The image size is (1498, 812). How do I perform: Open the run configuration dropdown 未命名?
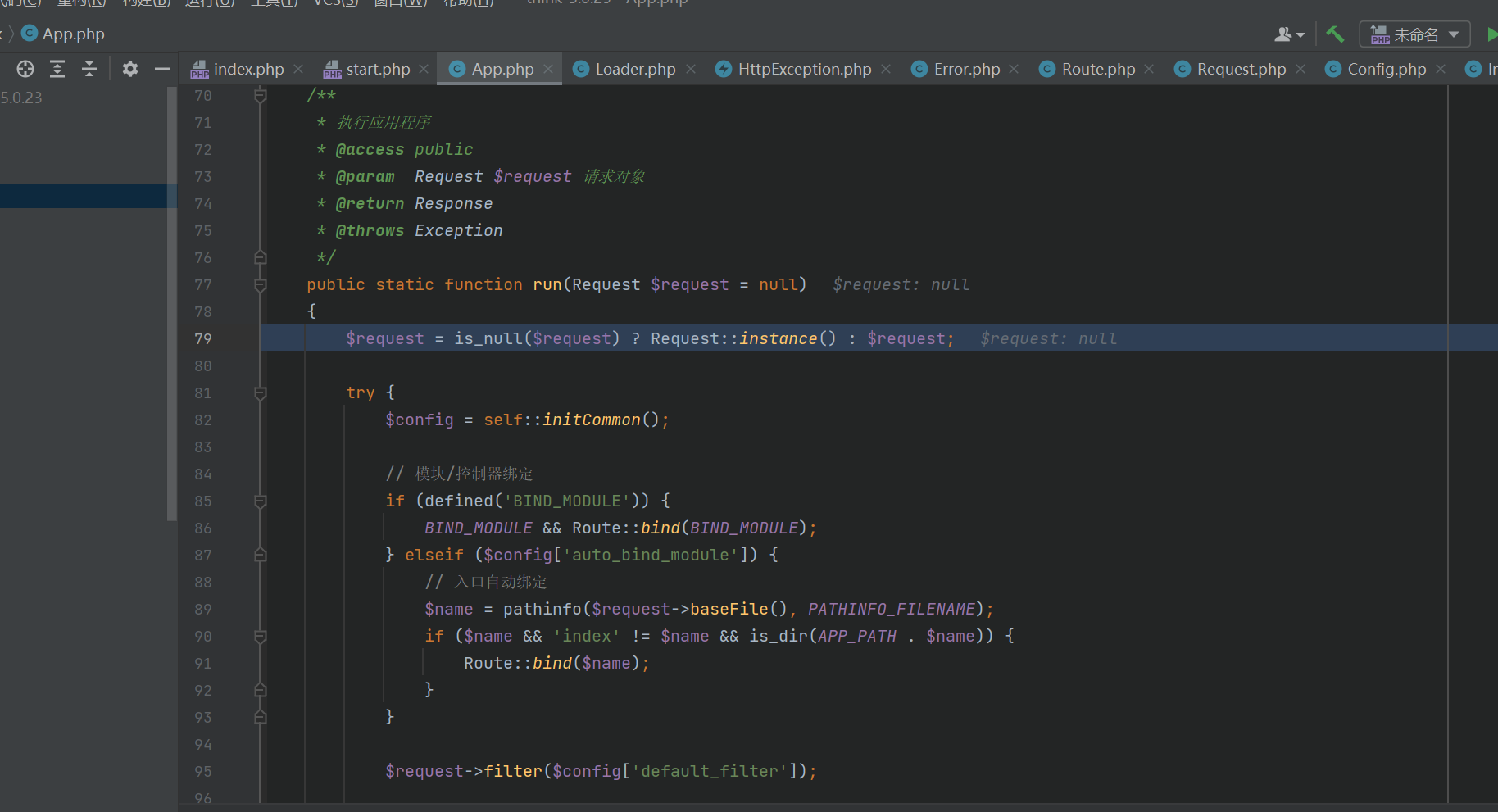click(1414, 34)
